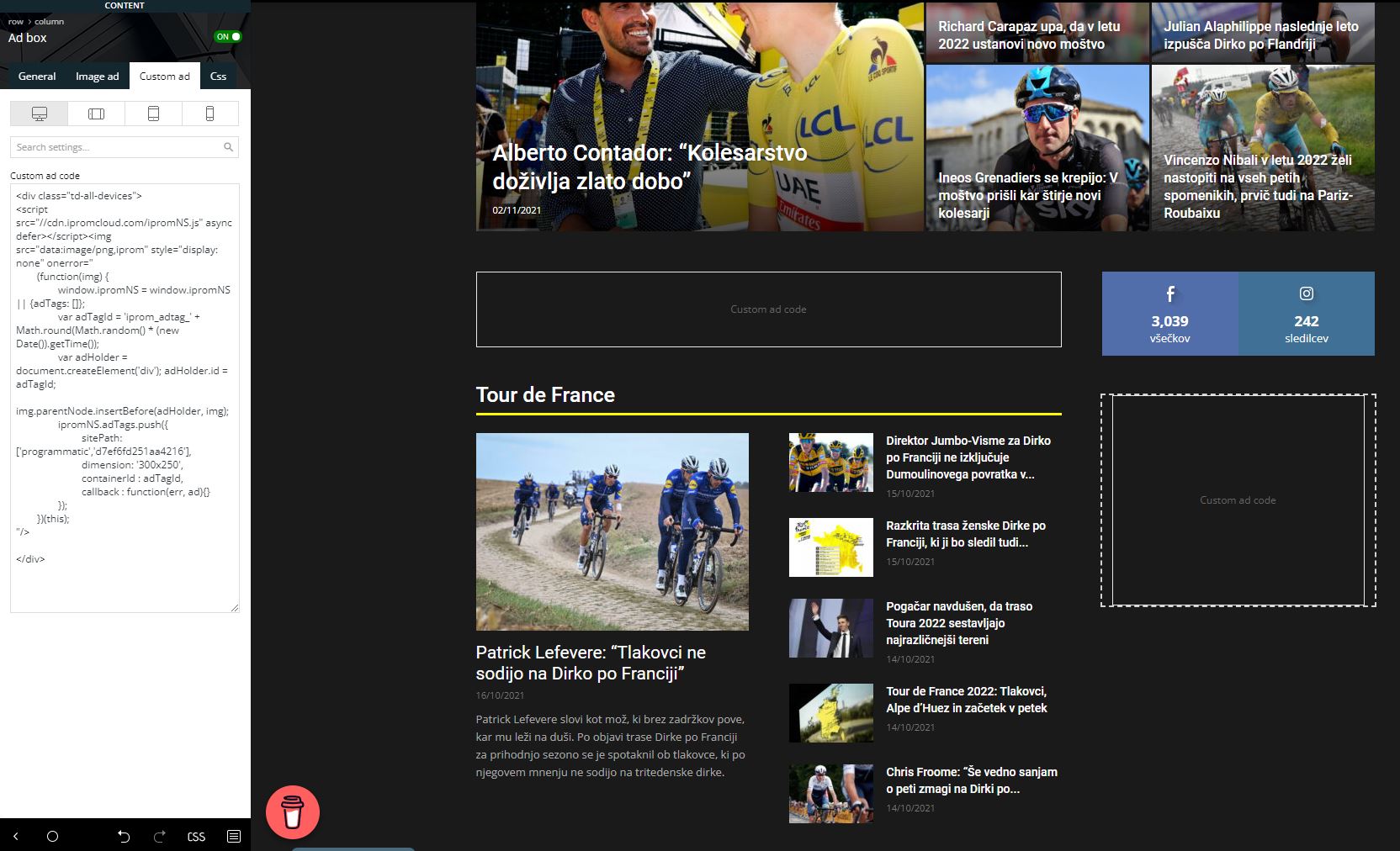This screenshot has width=1400, height=851.
Task: Toggle the Ad box ON switch
Action: 228,37
